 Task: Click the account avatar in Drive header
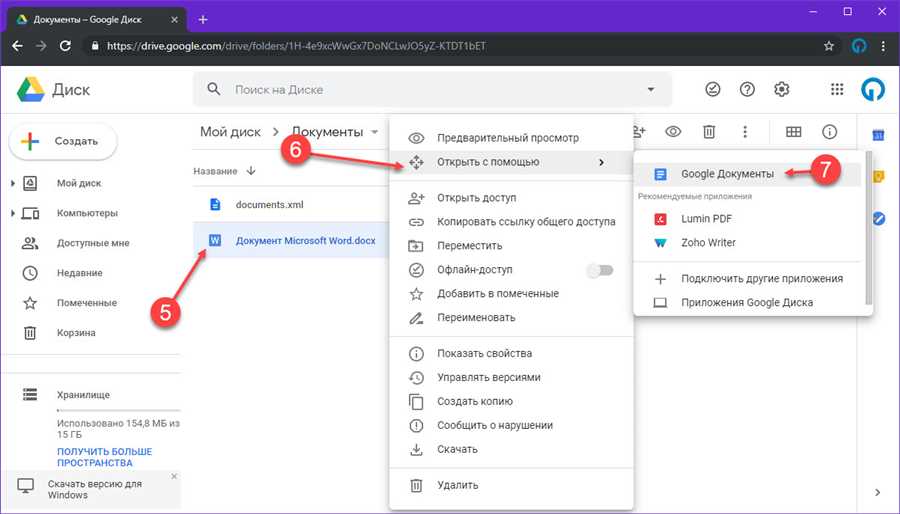click(x=872, y=89)
